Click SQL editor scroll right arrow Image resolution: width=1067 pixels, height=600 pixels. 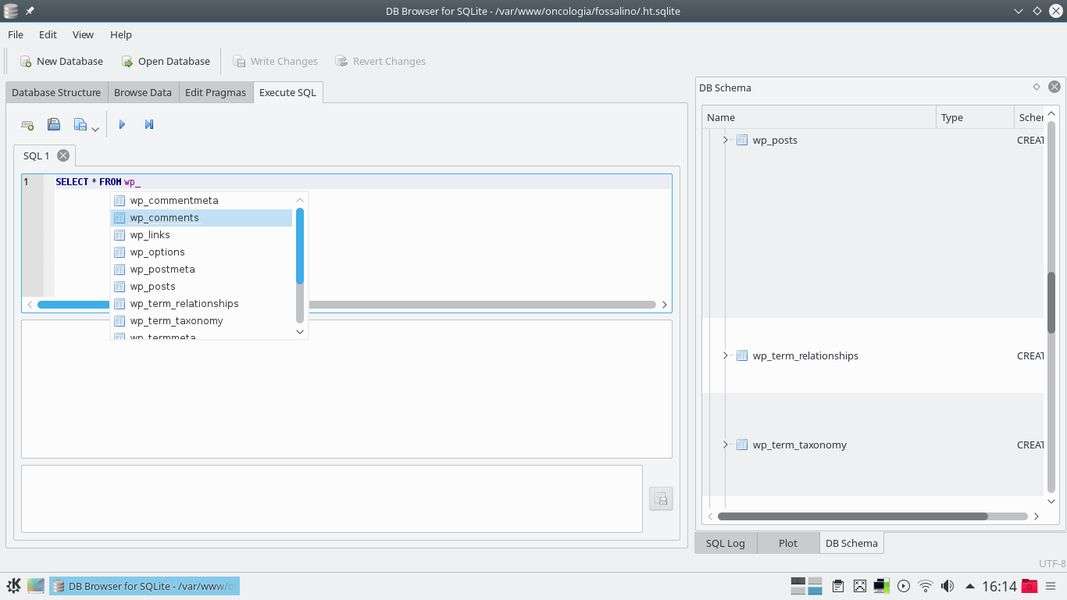(664, 305)
